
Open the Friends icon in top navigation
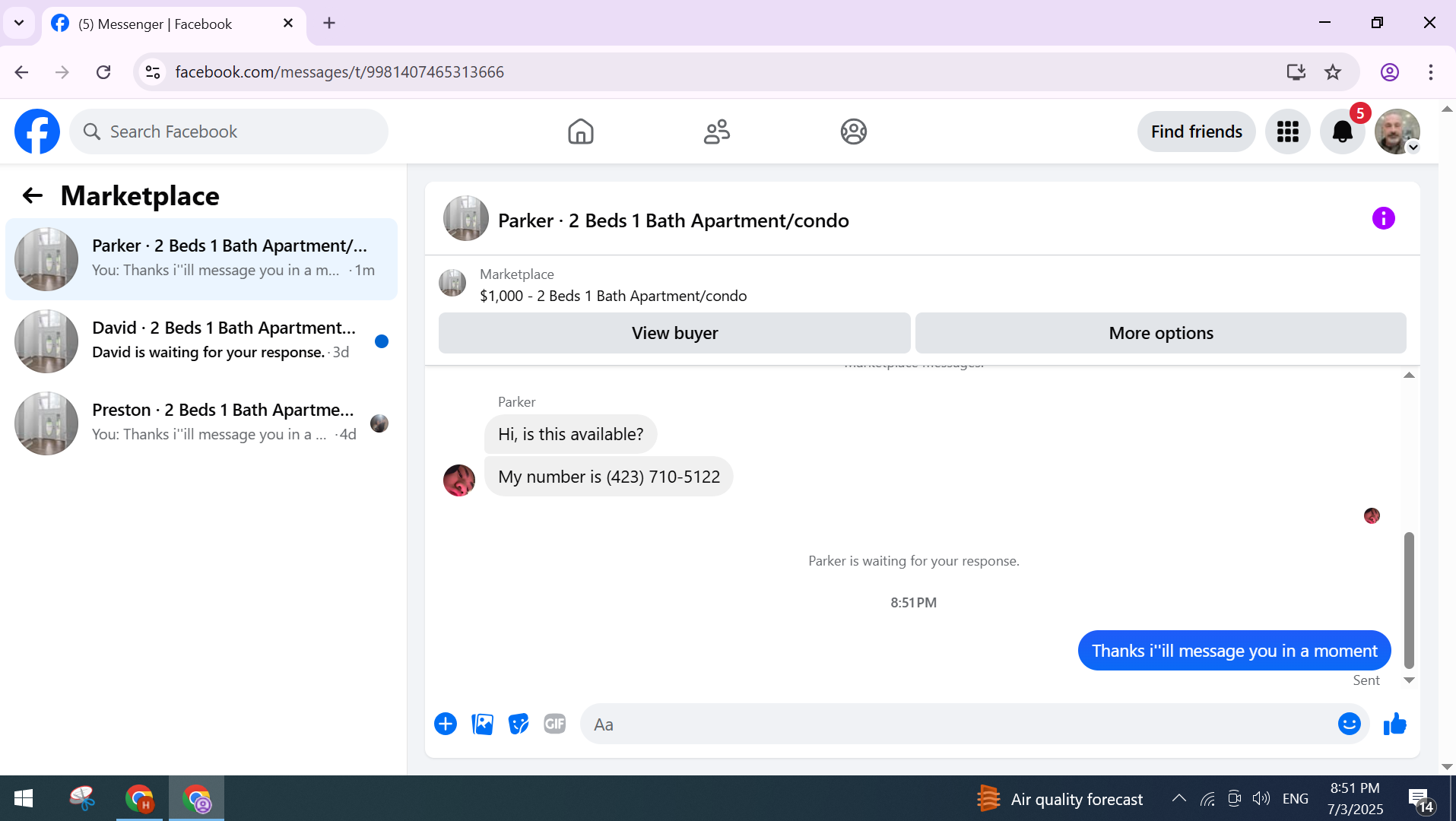(x=716, y=132)
